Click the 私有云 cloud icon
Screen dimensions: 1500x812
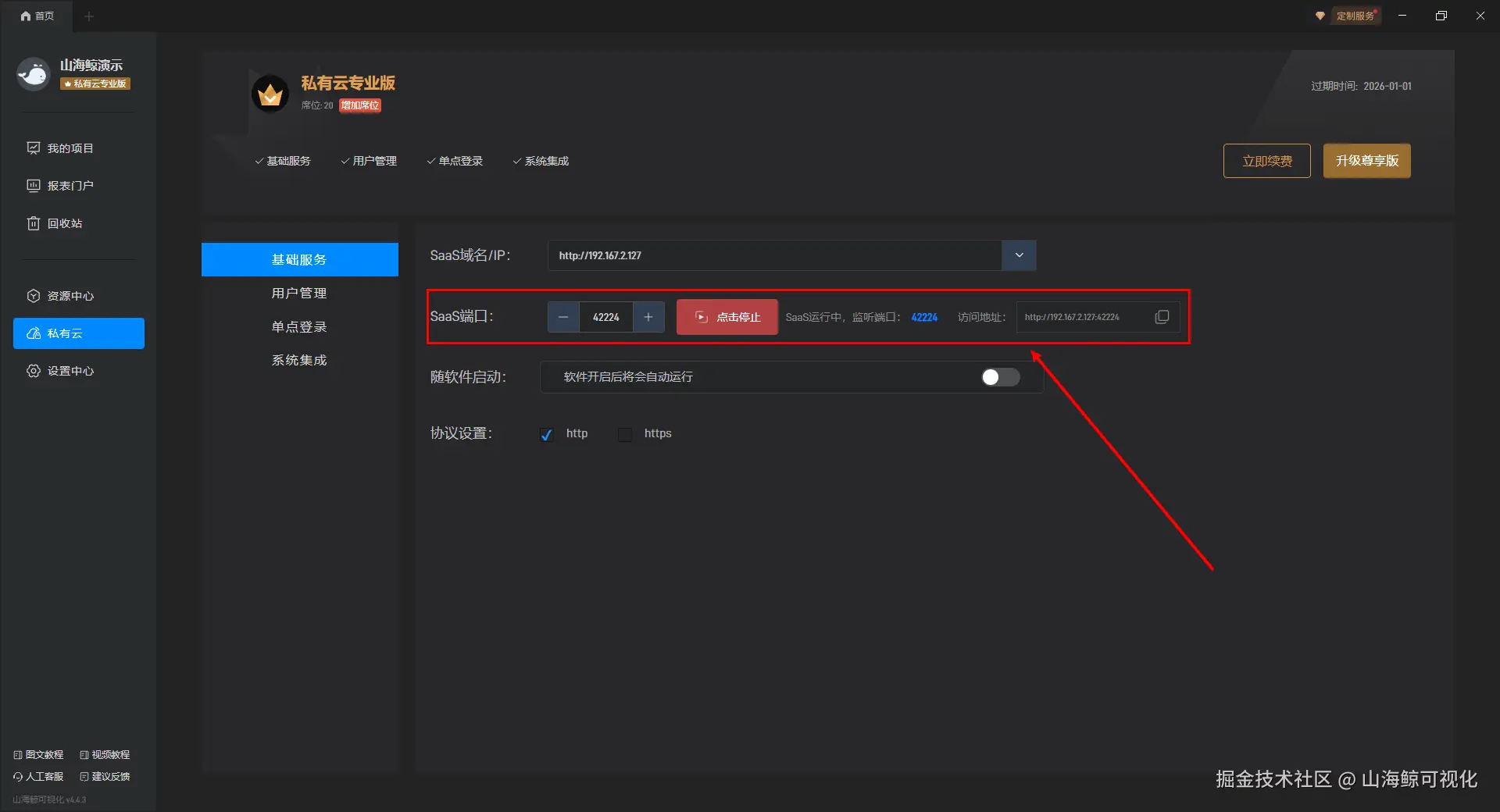tap(34, 333)
